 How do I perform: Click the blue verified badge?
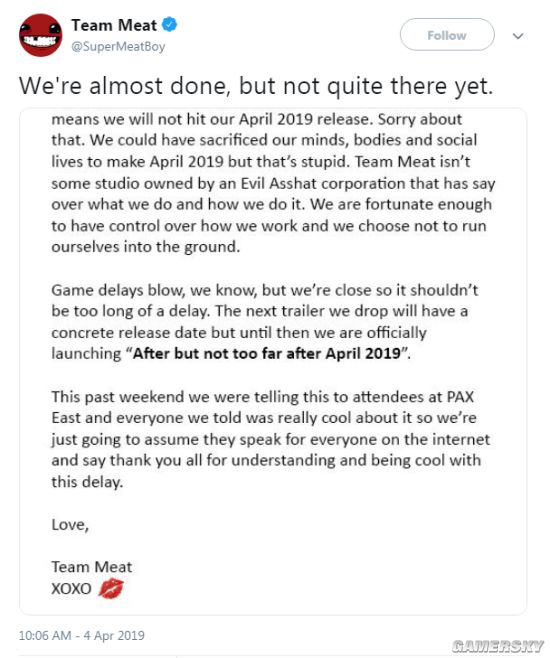point(169,25)
